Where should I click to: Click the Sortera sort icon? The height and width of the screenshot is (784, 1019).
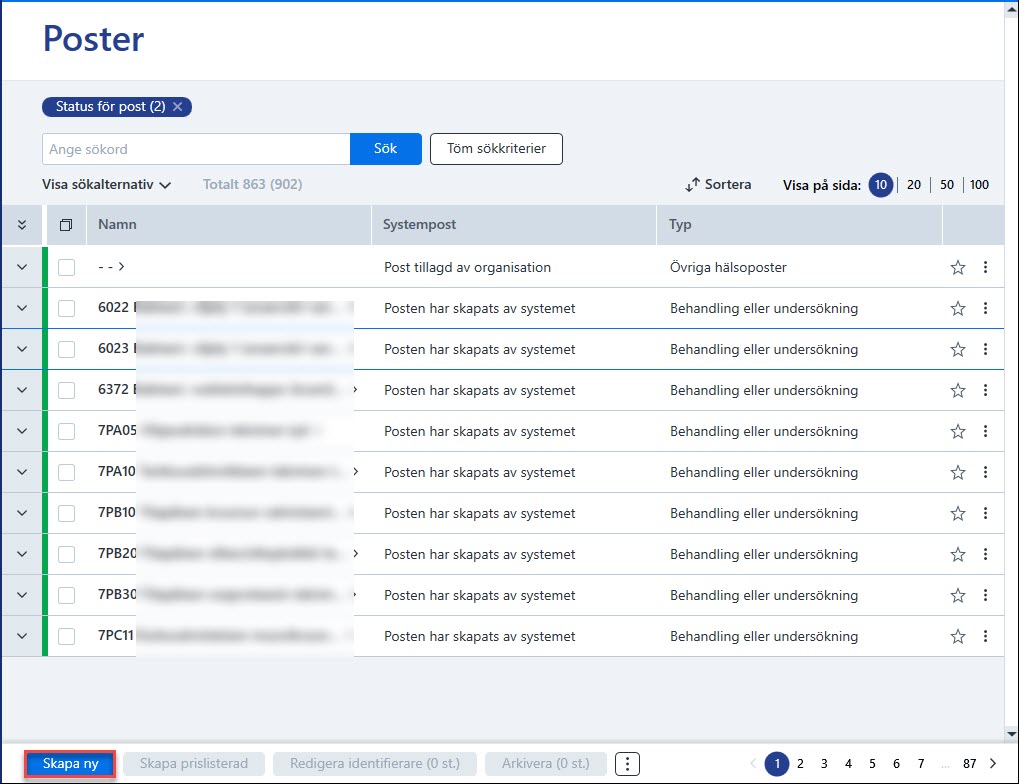(692, 185)
